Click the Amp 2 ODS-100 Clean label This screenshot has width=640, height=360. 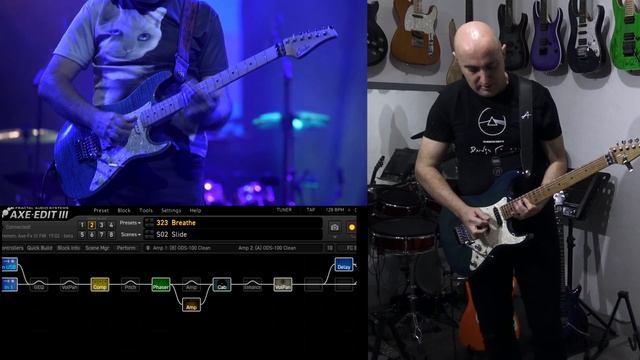pos(267,248)
